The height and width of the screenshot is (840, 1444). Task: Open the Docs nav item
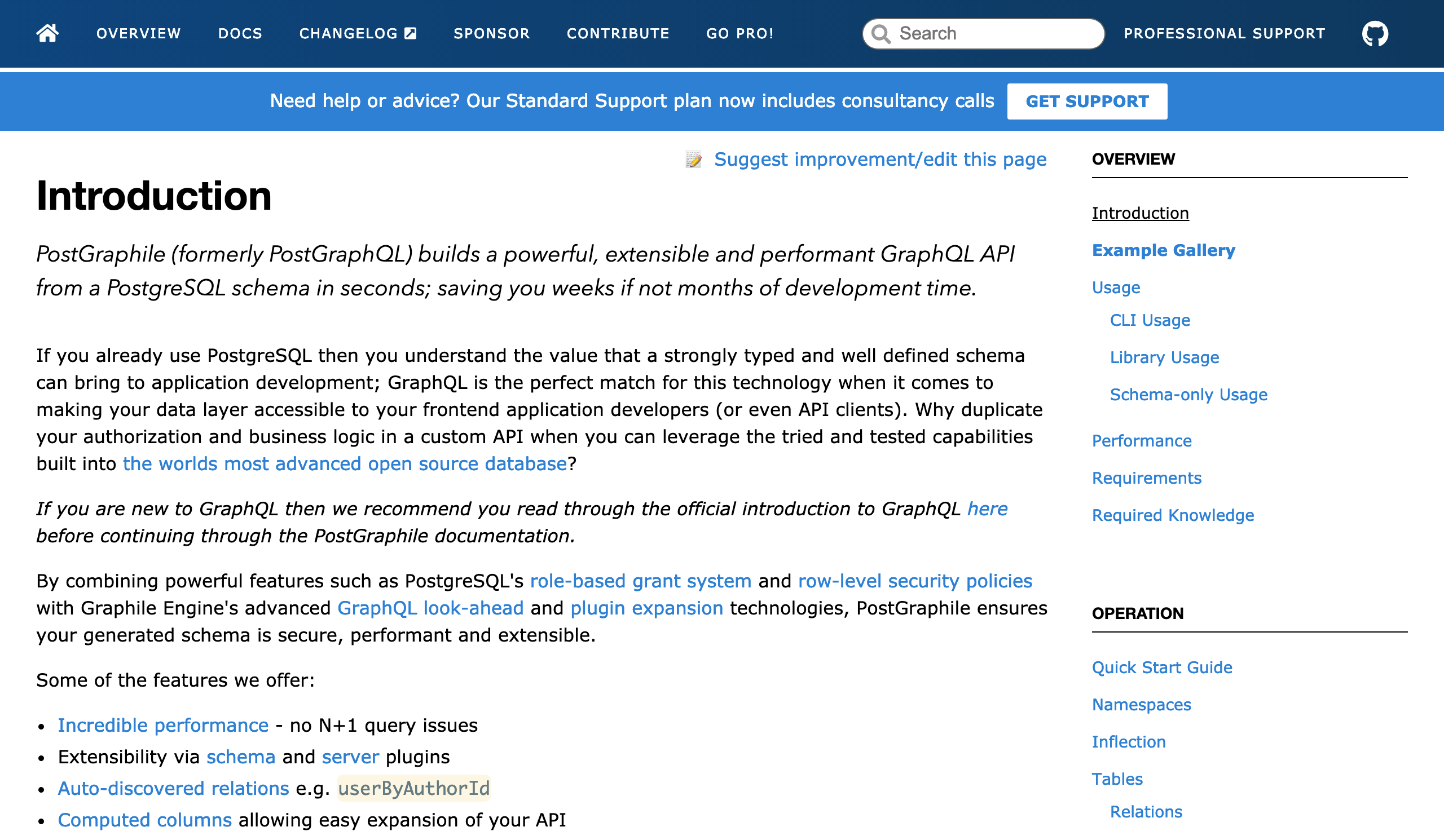click(240, 33)
